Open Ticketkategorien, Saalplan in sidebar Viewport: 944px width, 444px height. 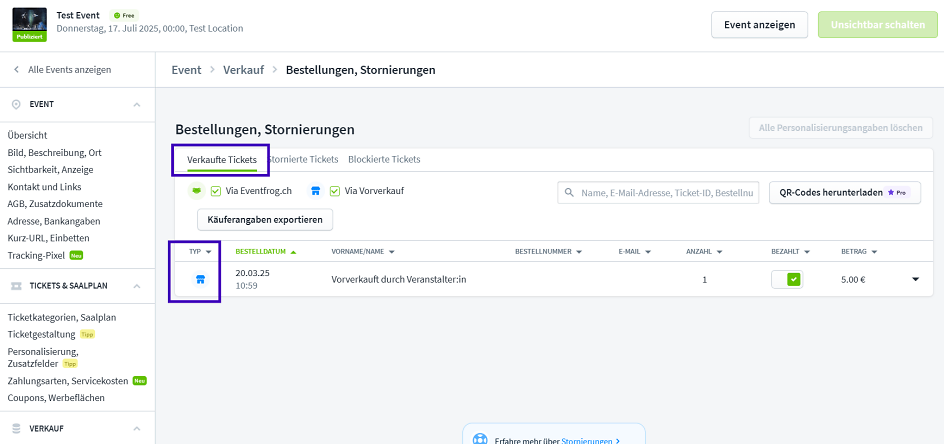click(62, 317)
